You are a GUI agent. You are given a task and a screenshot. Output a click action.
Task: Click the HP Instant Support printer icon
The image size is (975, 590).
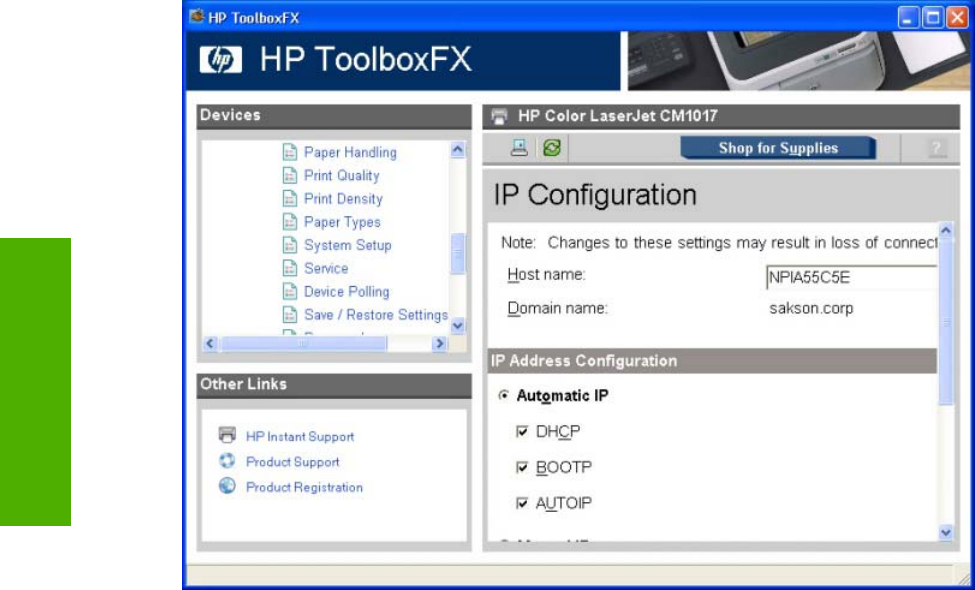point(227,435)
